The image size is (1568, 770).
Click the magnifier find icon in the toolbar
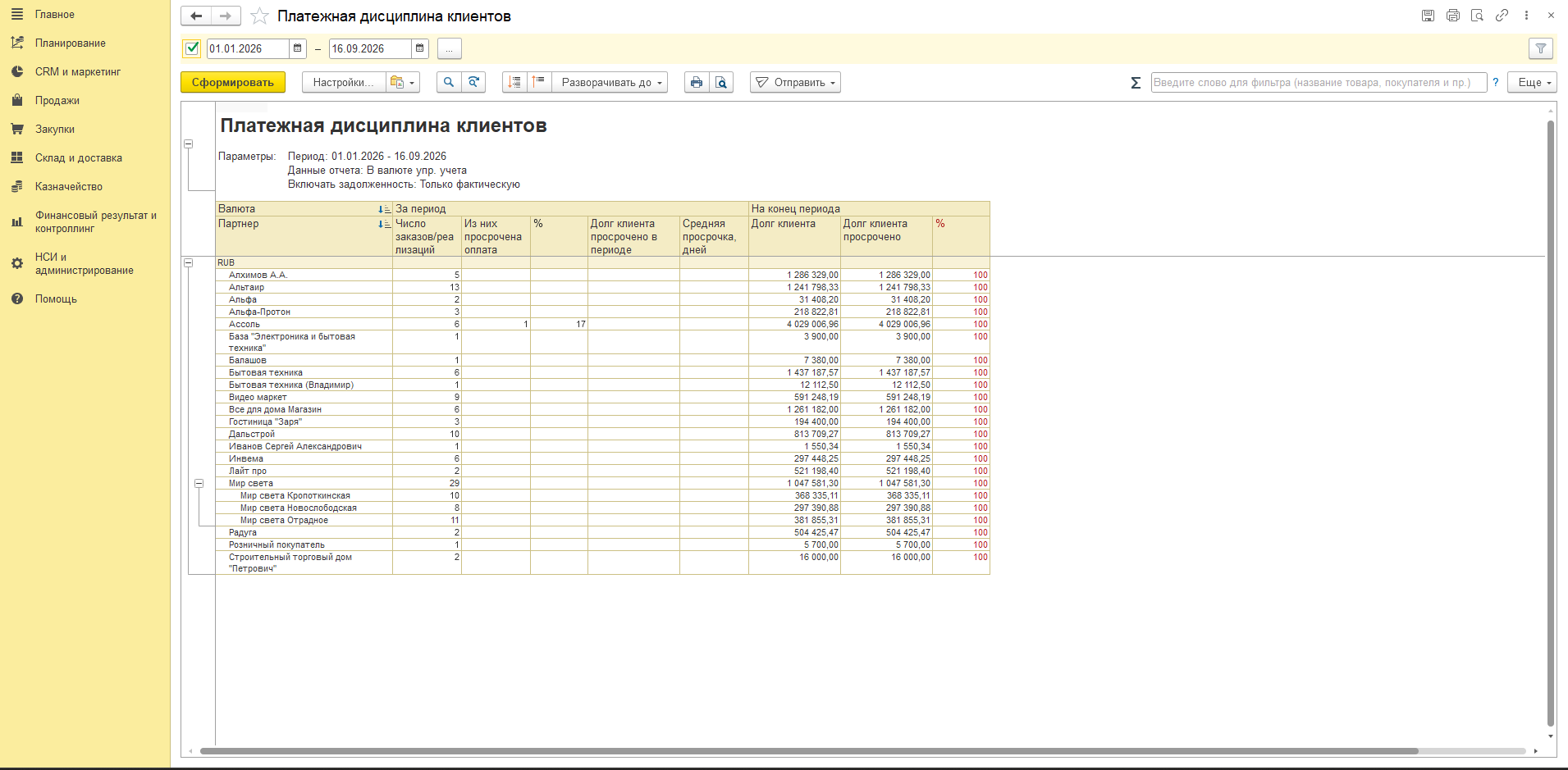449,82
